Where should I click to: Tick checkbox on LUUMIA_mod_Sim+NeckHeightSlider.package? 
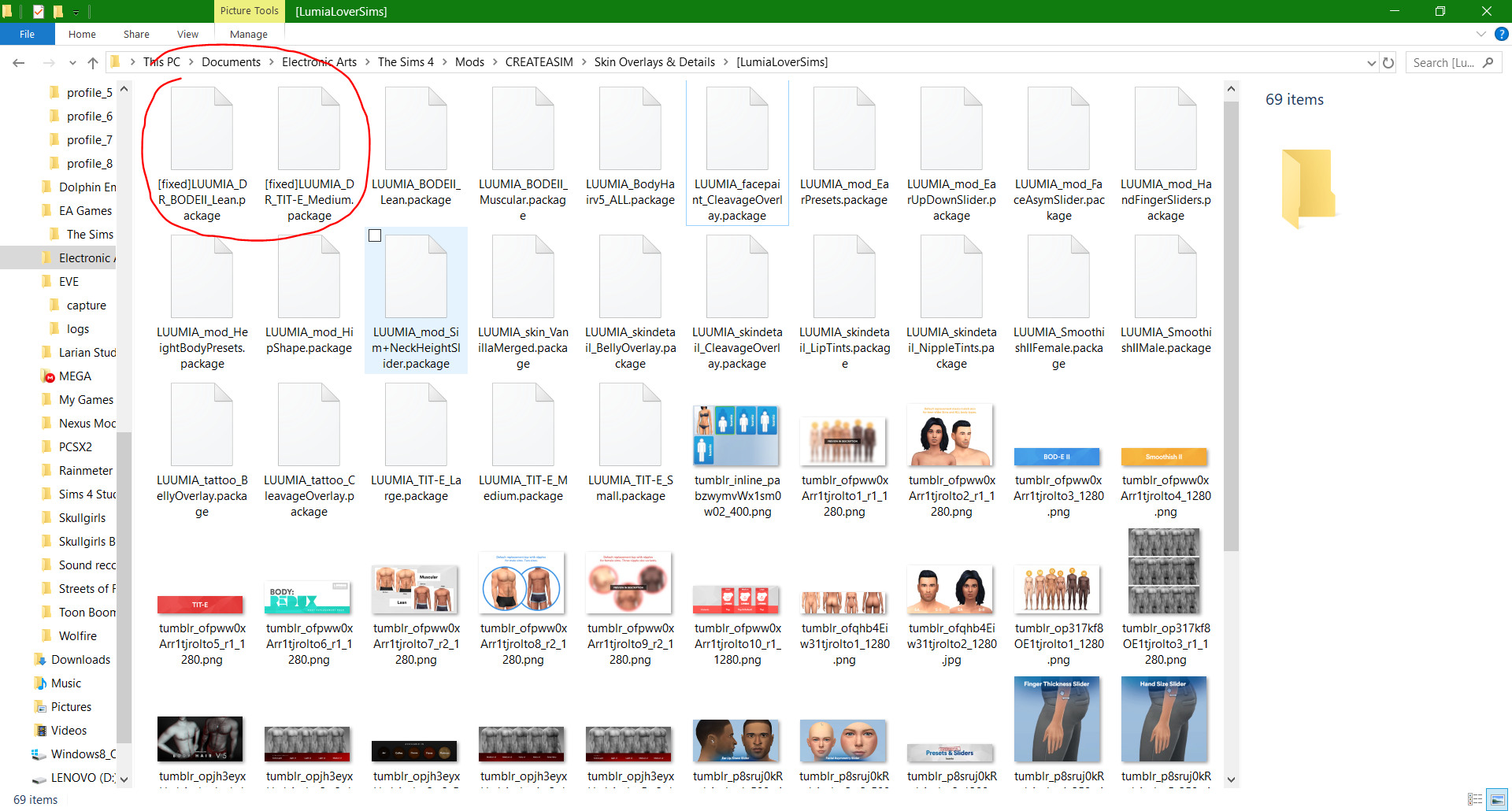[x=375, y=235]
